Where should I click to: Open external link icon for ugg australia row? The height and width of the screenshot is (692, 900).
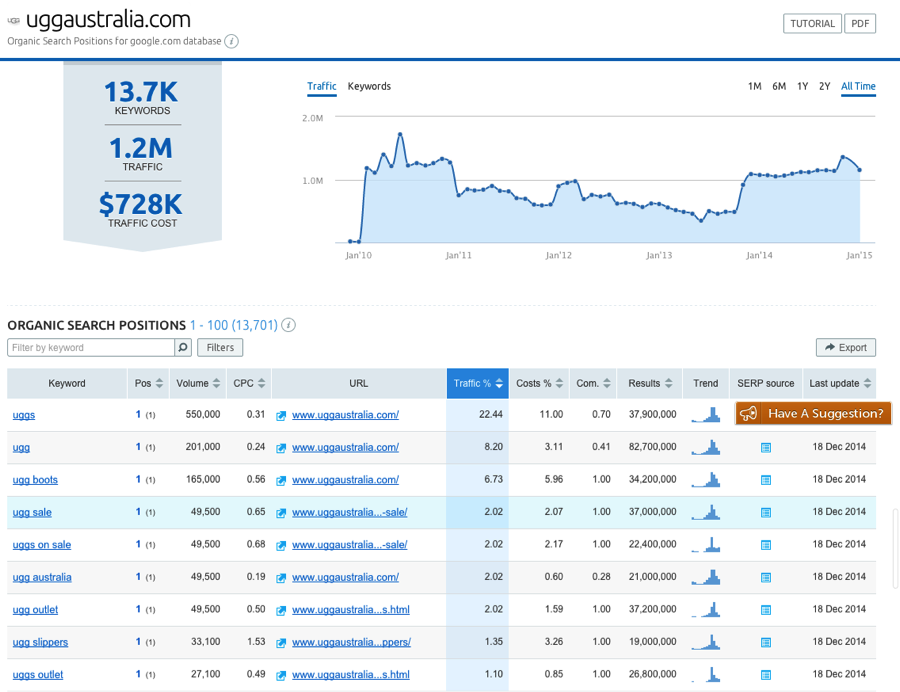coord(281,578)
